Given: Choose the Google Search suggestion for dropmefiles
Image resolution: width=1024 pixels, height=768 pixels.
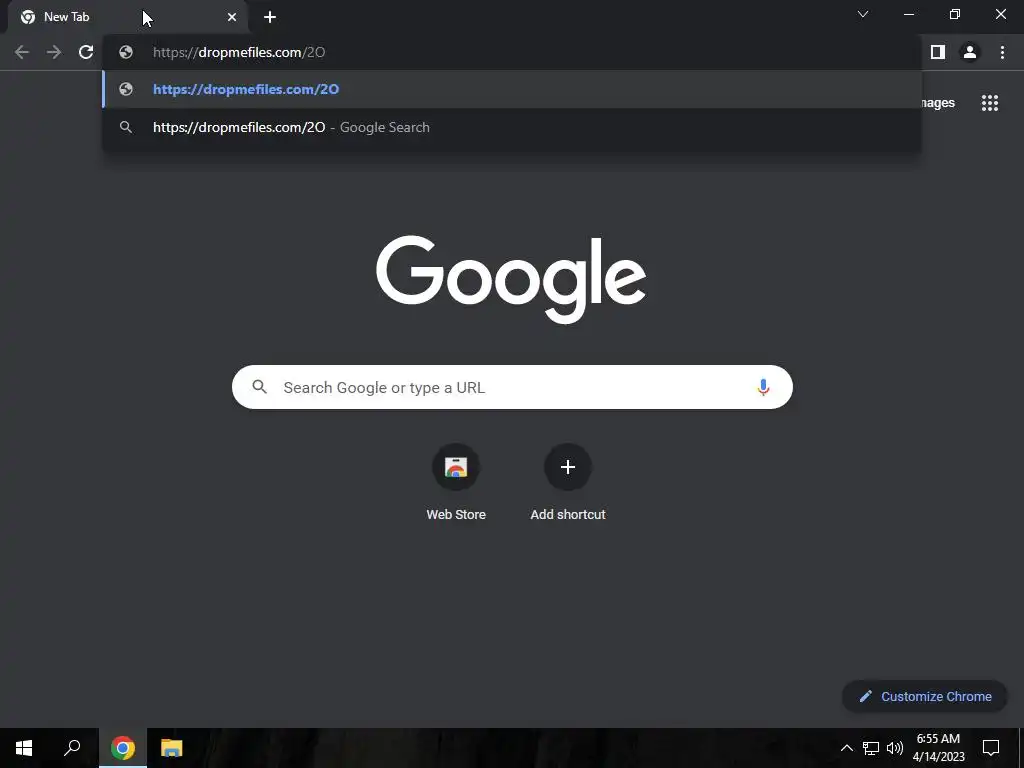Looking at the screenshot, I should point(512,127).
